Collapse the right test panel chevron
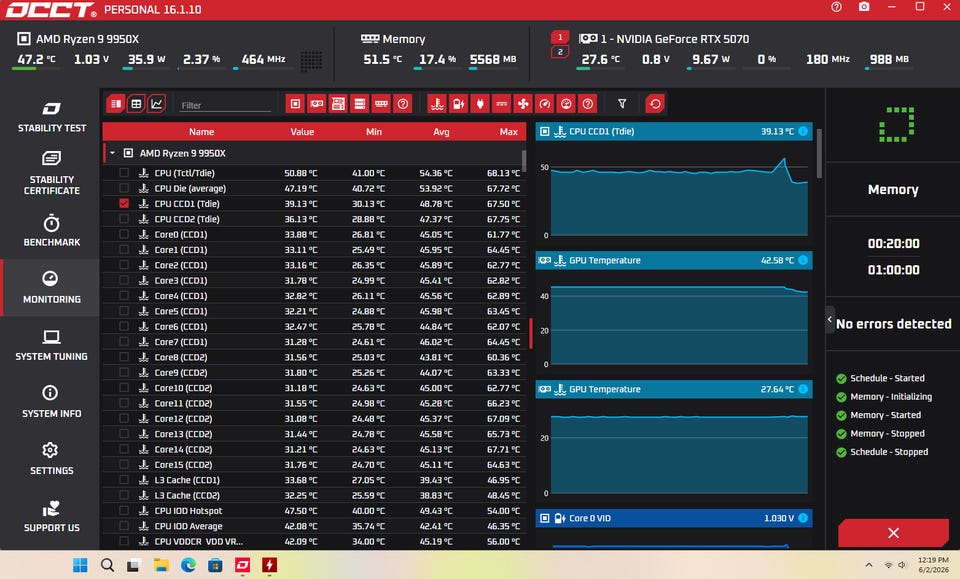 830,319
